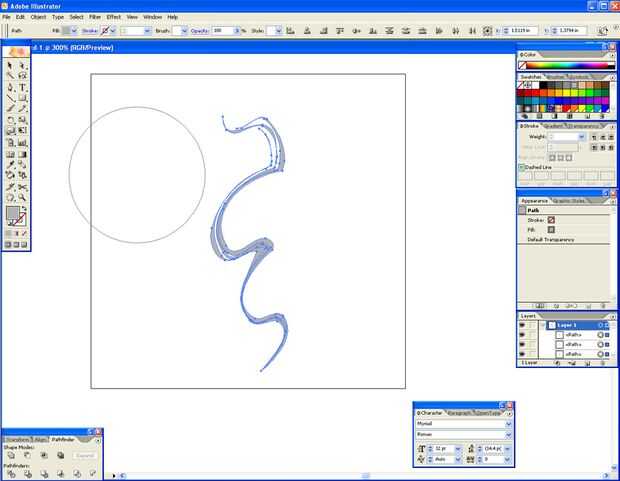Select the Mesh tool

pos(10,154)
